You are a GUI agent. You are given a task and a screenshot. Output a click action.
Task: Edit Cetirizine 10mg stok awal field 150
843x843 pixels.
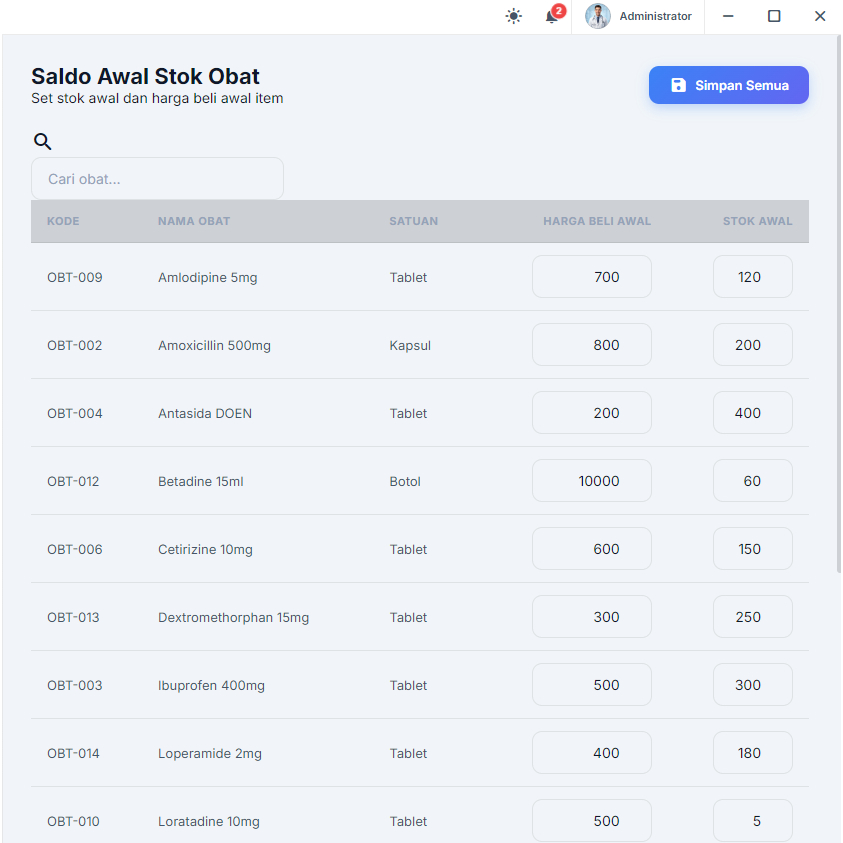[753, 548]
